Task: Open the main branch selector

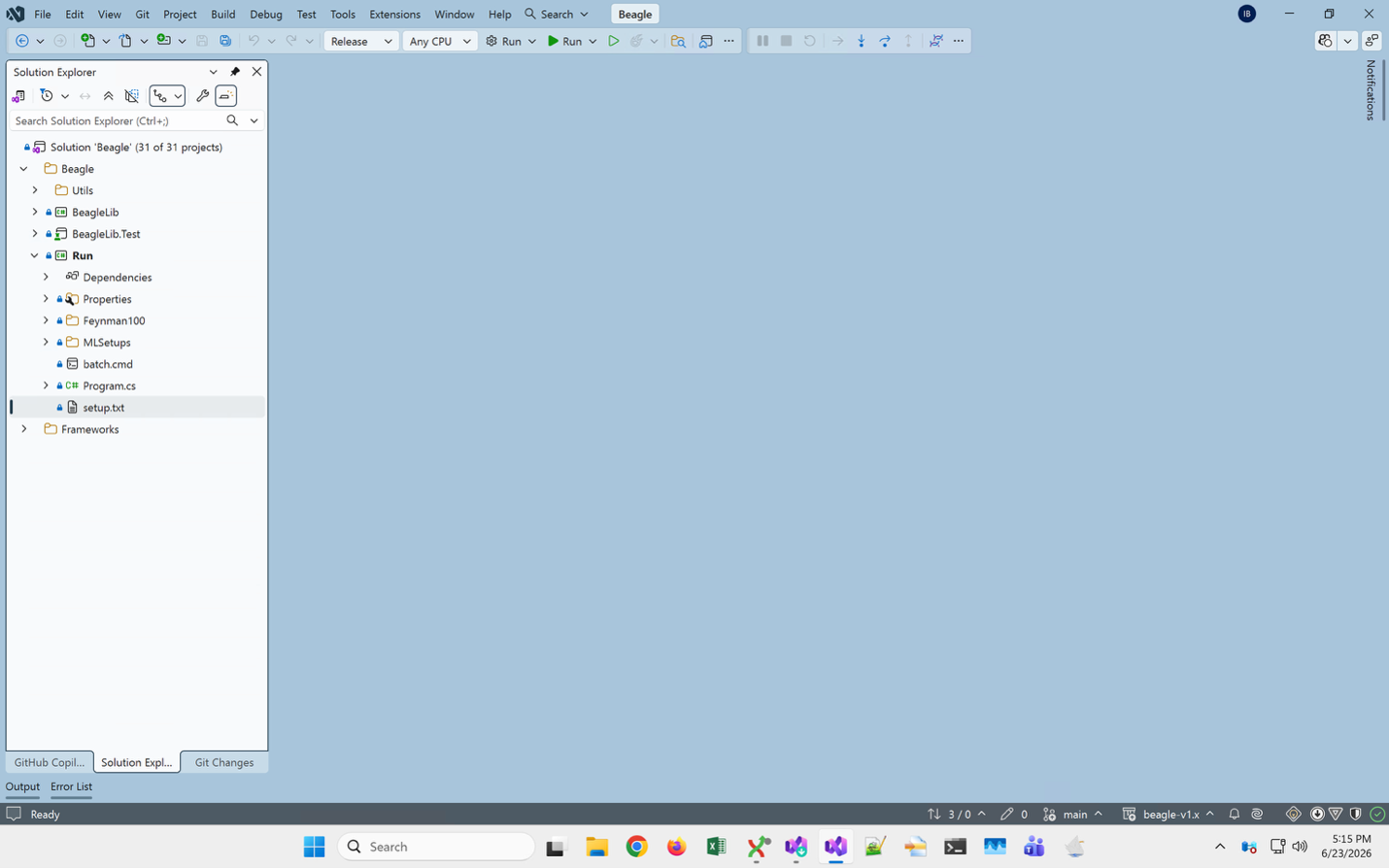Action: click(x=1073, y=814)
